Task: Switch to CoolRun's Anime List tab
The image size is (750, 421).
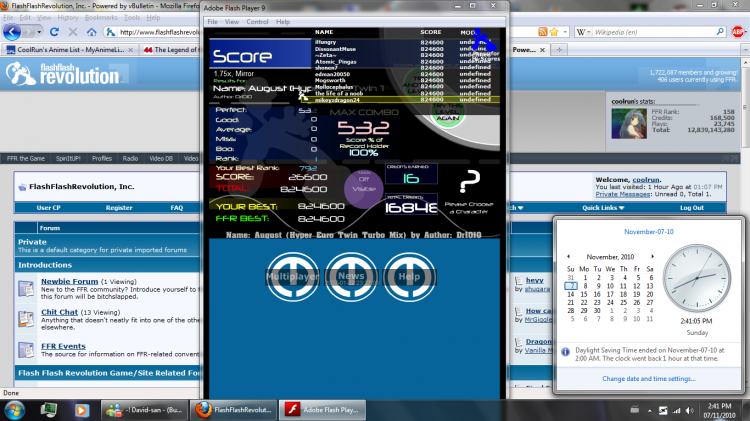Action: coord(70,50)
